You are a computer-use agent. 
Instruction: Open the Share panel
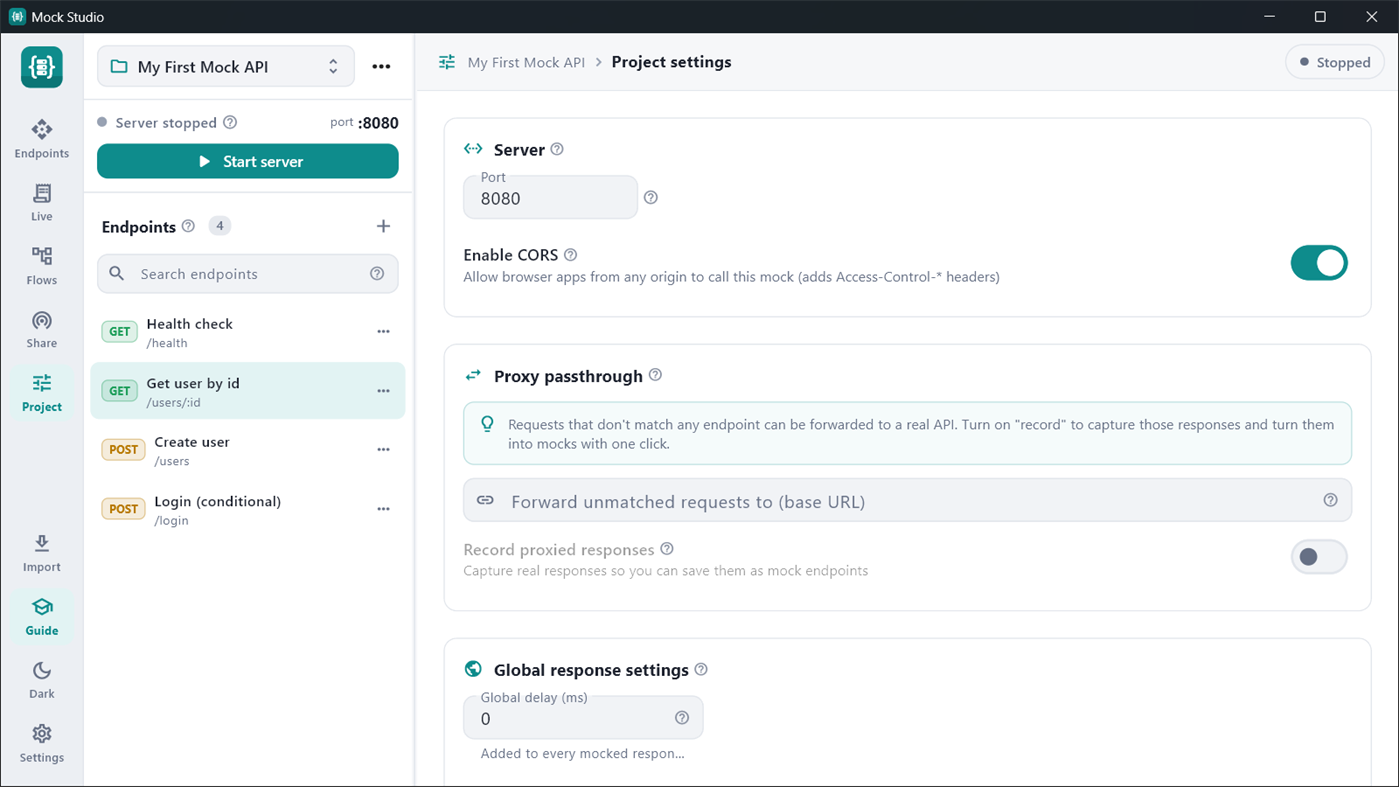tap(42, 330)
